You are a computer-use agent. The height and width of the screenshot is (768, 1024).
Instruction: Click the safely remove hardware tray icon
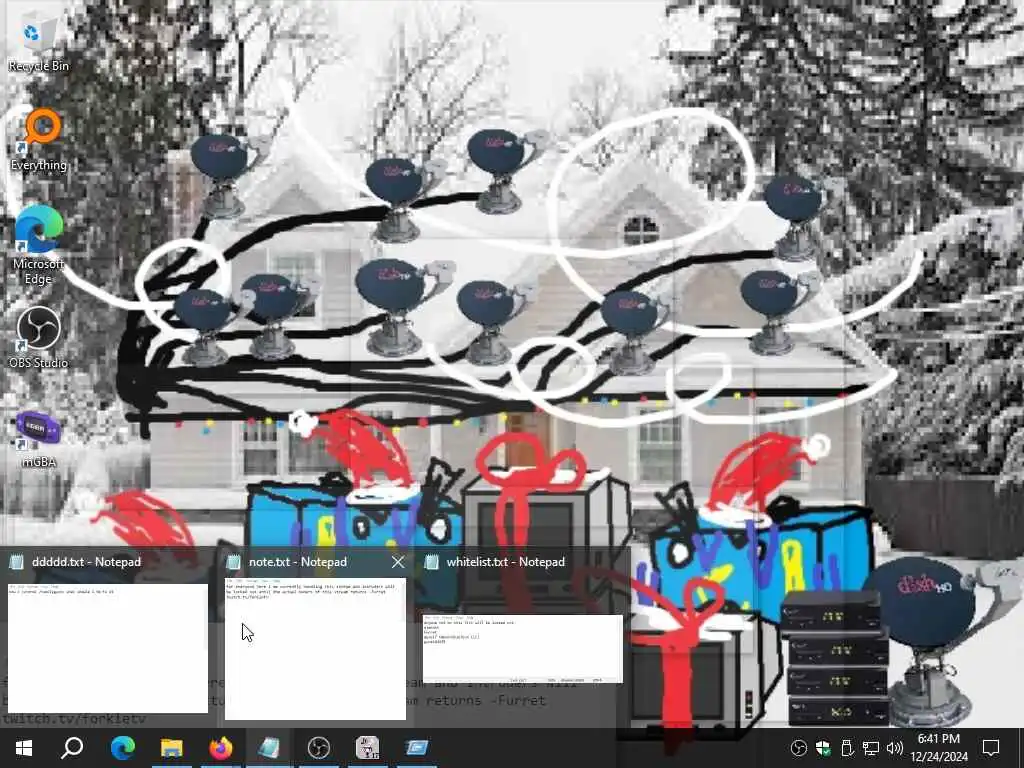pos(847,748)
